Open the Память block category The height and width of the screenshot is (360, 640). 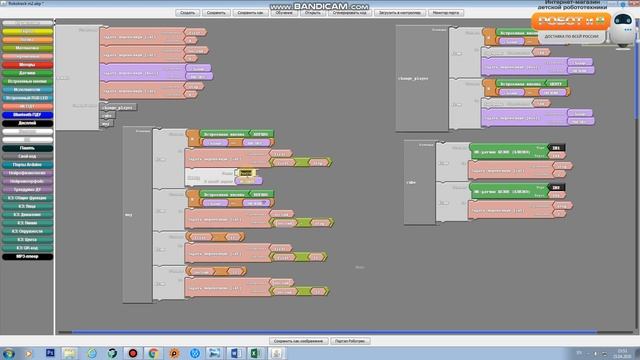[27, 148]
